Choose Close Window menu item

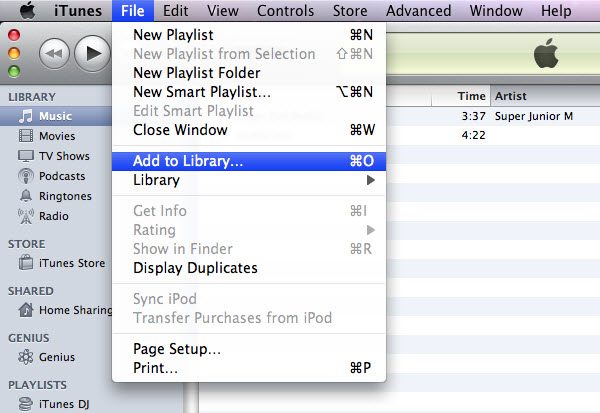click(249, 130)
